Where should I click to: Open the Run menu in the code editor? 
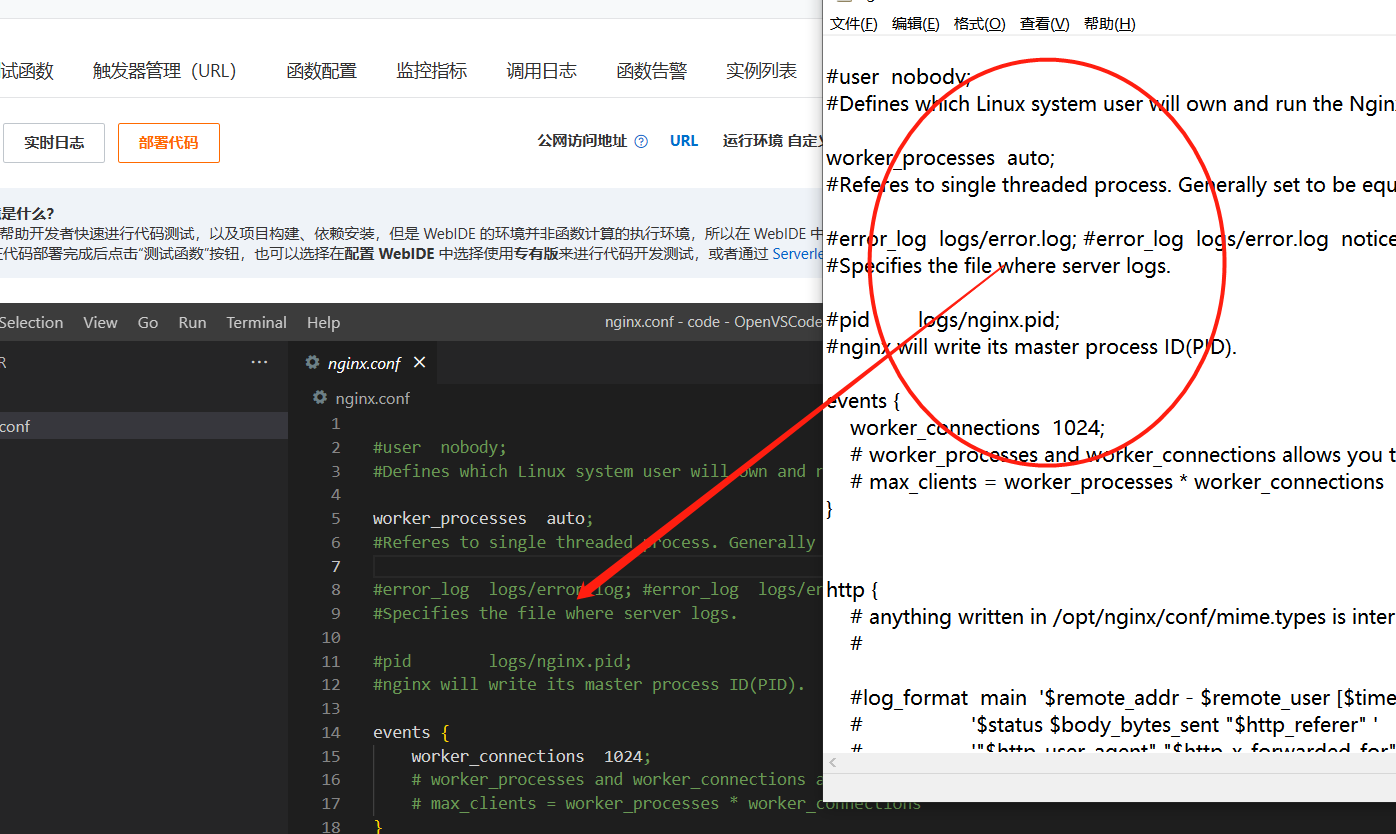pos(192,322)
